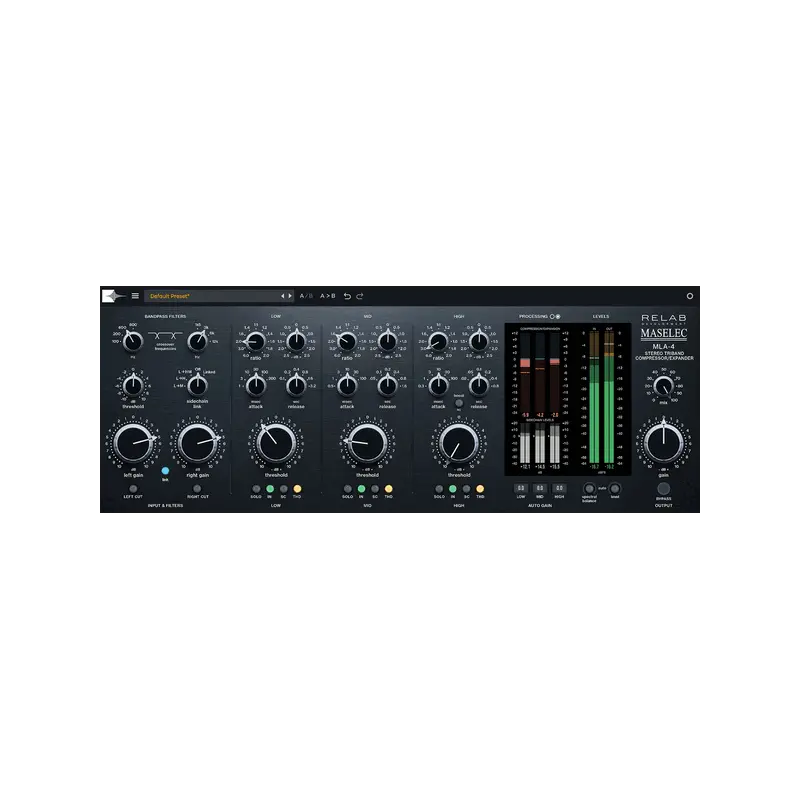Image resolution: width=800 pixels, height=800 pixels.
Task: Click the bandpass filters threshold knob
Action: coord(133,386)
